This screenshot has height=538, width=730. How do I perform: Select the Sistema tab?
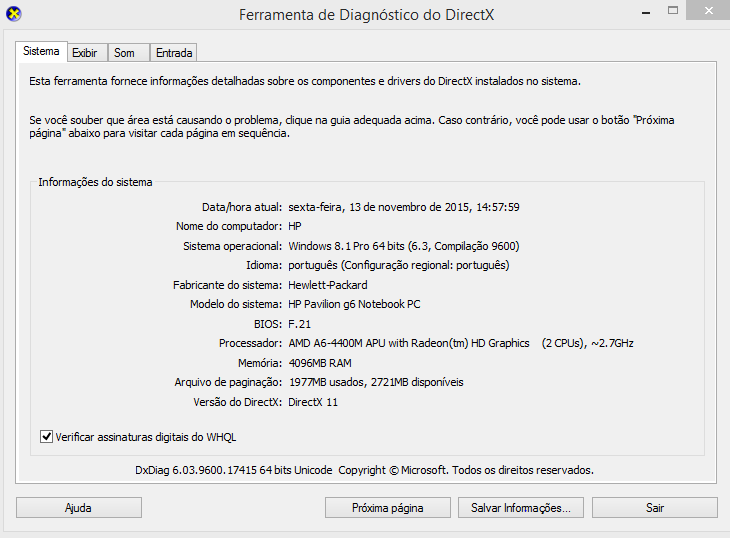click(42, 51)
